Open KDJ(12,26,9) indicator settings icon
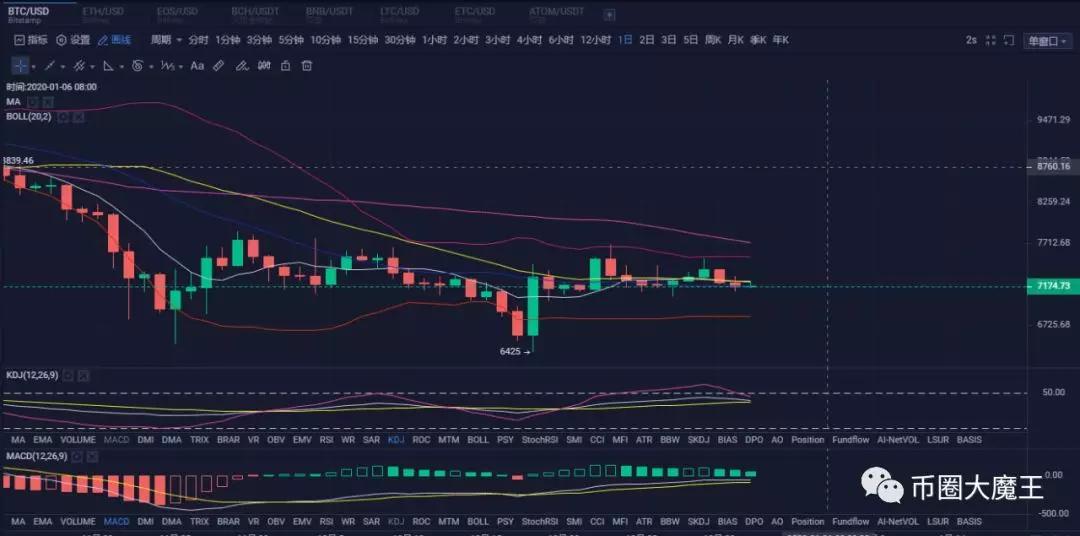The image size is (1080, 536). 68,375
